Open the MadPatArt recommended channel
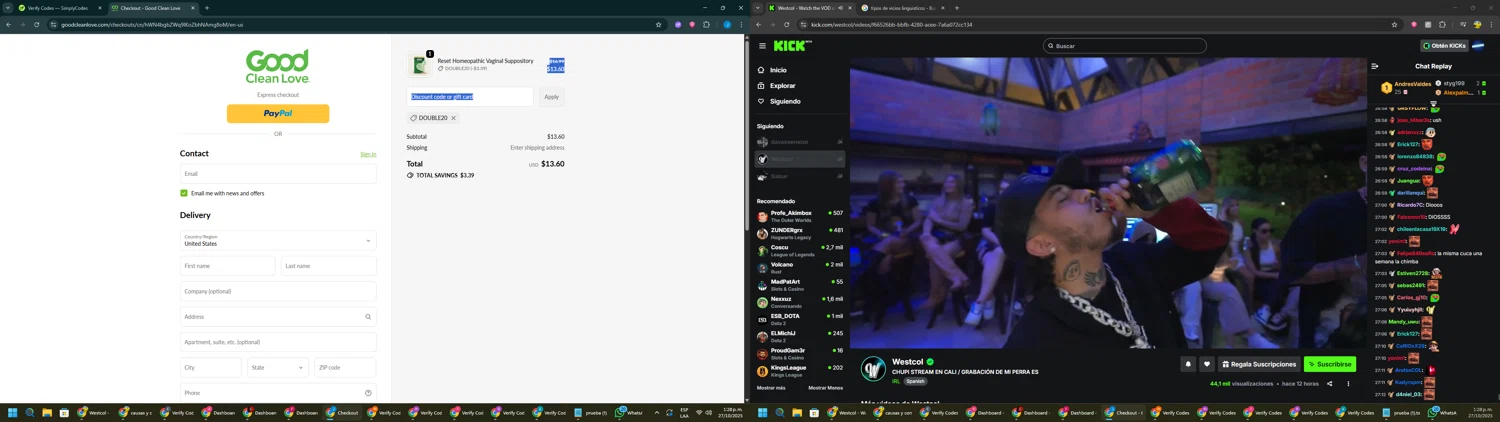The width and height of the screenshot is (1500, 422). point(800,285)
